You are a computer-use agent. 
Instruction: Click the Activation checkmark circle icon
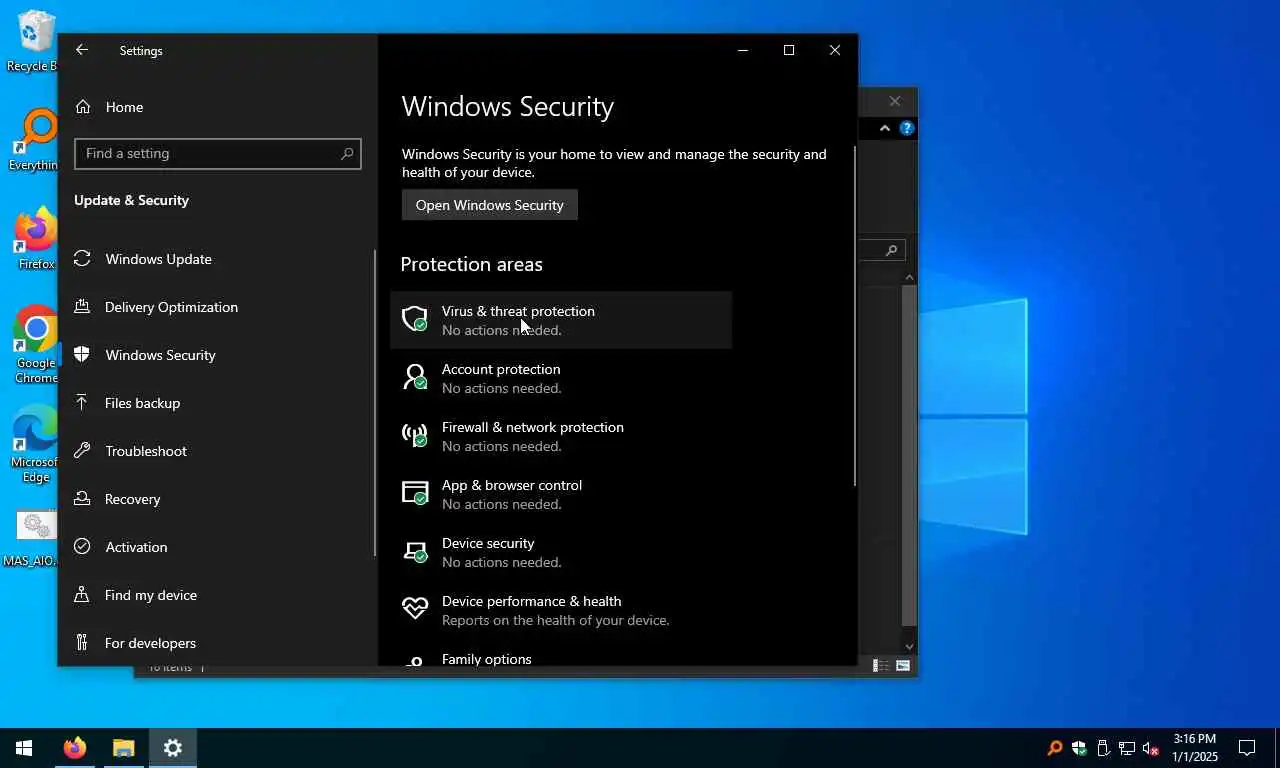83,547
